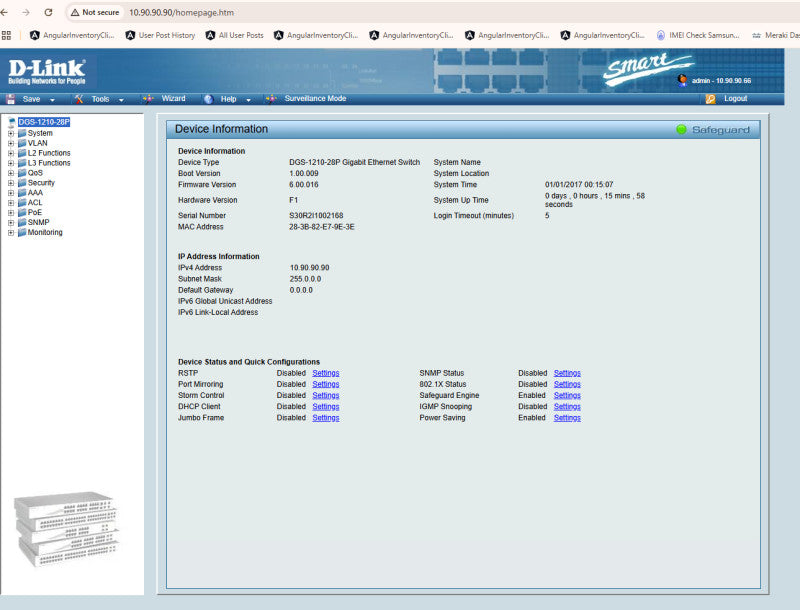Click the green Safeguard status indicator
The width and height of the screenshot is (800, 610).
pyautogui.click(x=681, y=130)
